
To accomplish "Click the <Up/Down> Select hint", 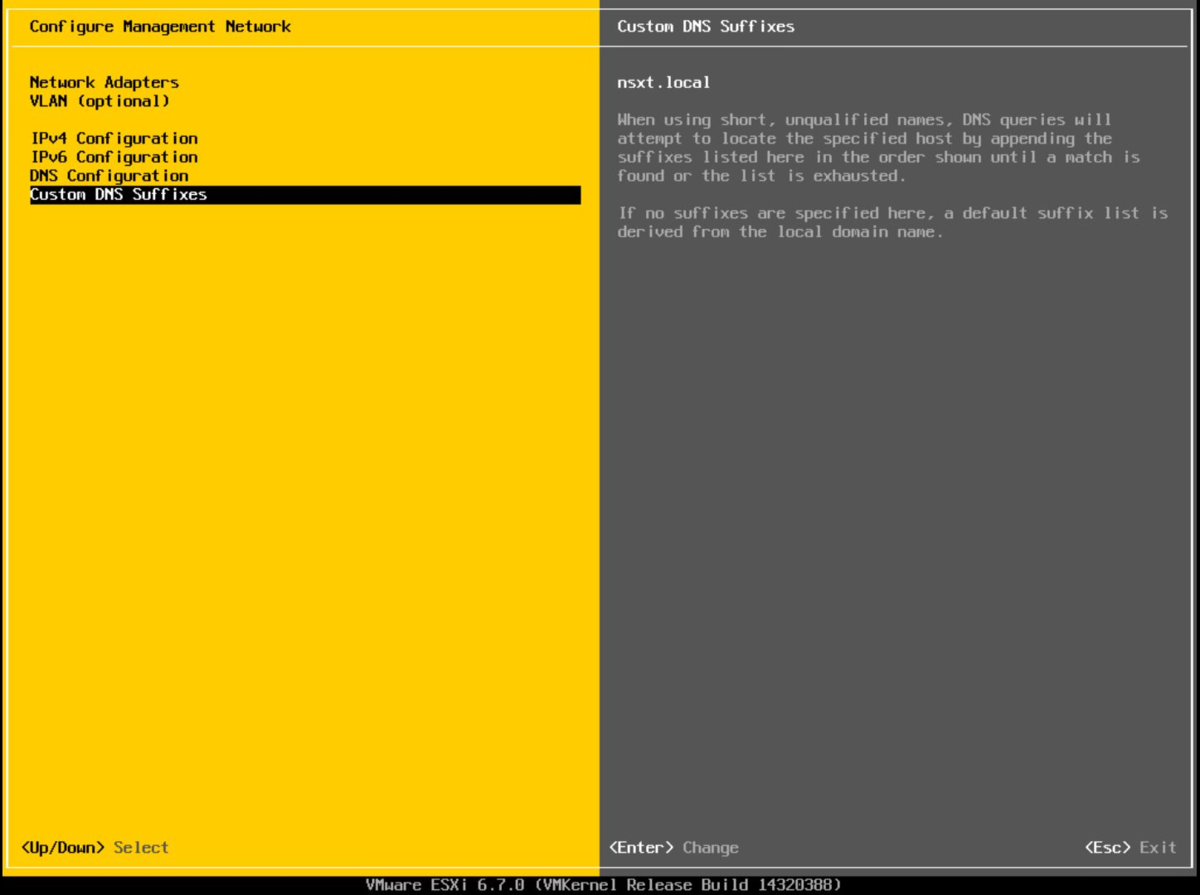I will point(95,848).
